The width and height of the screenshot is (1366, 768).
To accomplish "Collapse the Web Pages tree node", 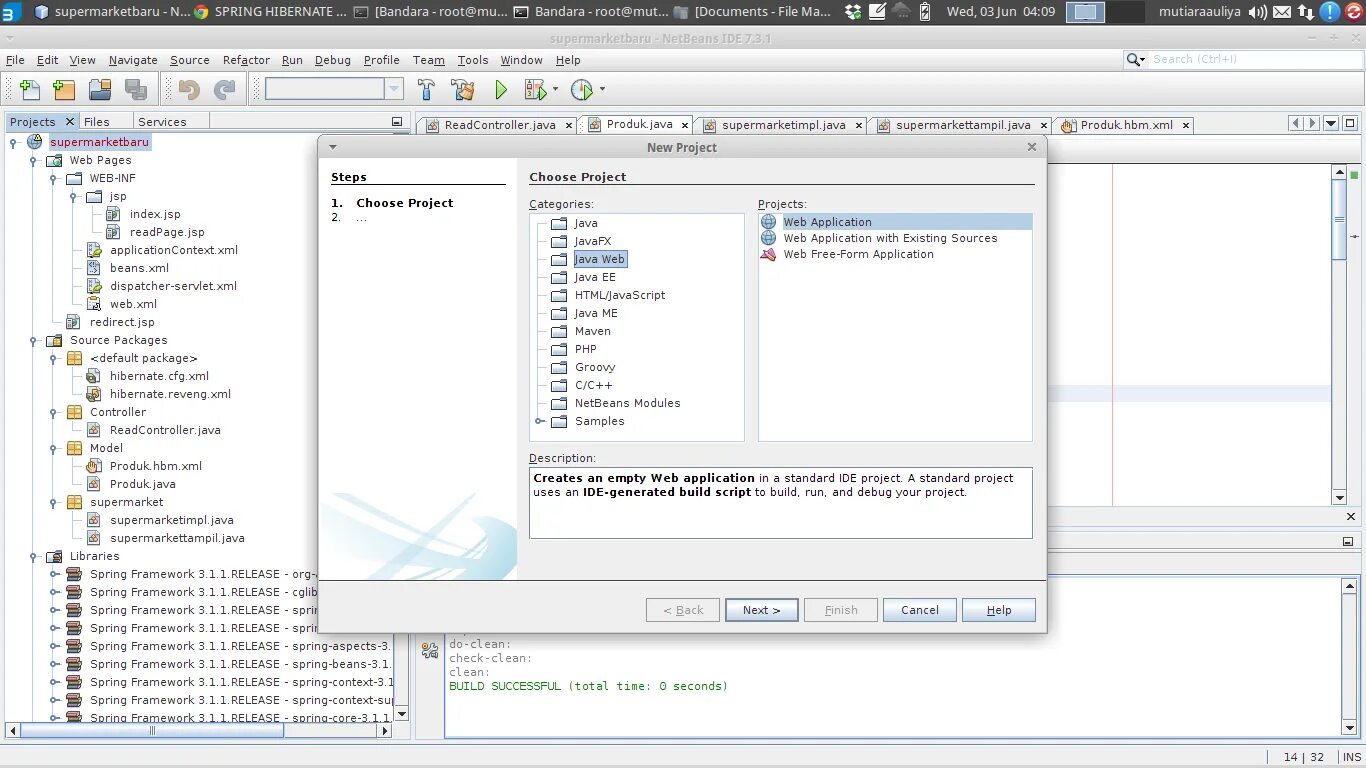I will [x=34, y=160].
